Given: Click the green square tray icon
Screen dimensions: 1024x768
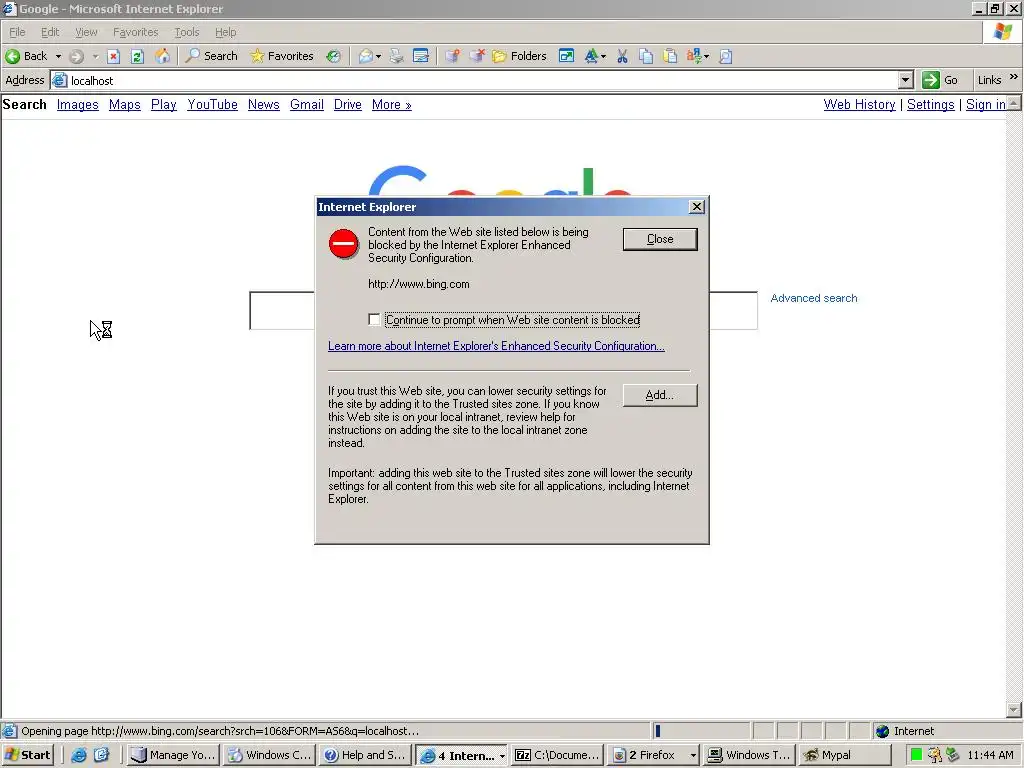Looking at the screenshot, I should (x=916, y=755).
